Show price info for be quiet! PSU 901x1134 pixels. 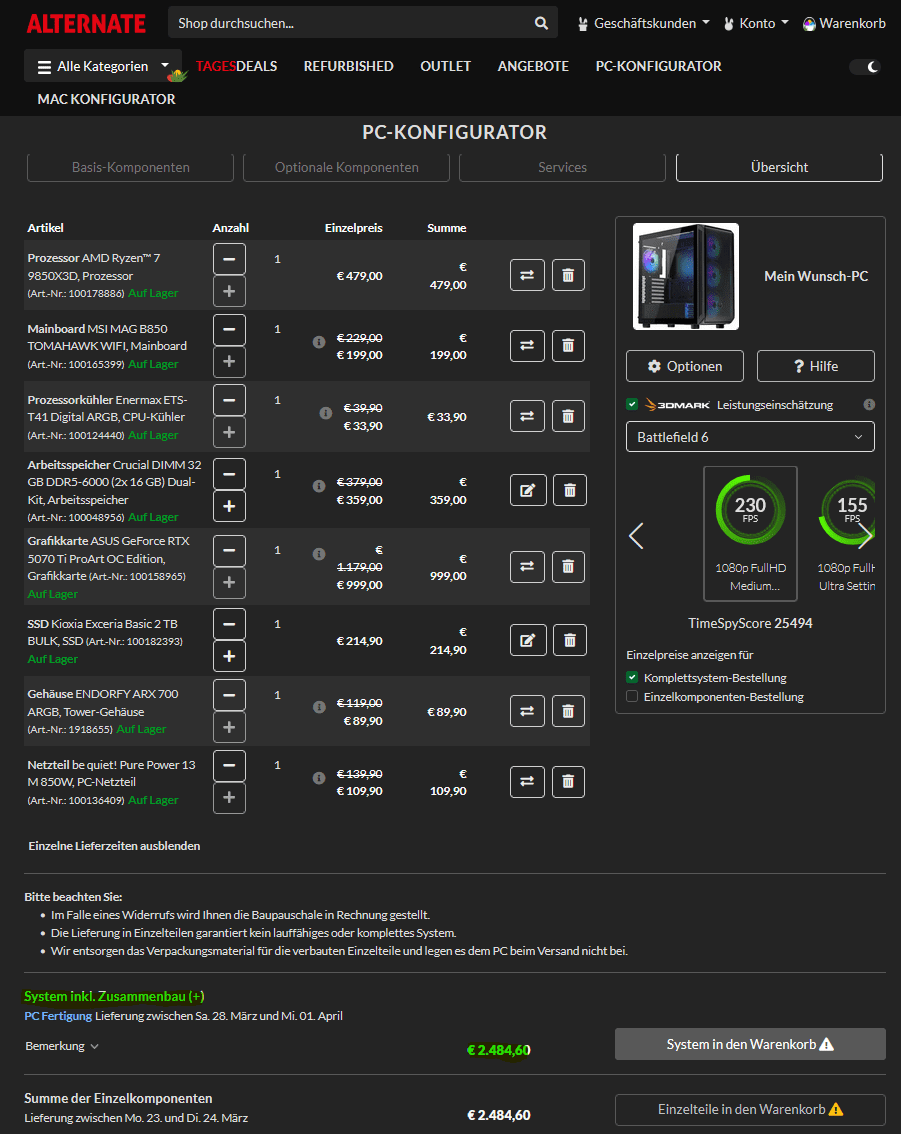(319, 778)
